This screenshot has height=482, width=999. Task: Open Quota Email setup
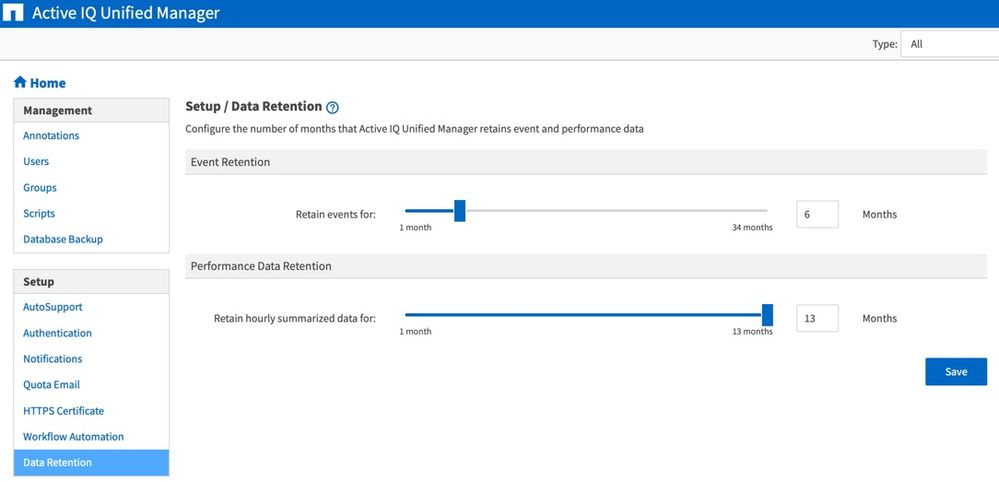click(52, 385)
